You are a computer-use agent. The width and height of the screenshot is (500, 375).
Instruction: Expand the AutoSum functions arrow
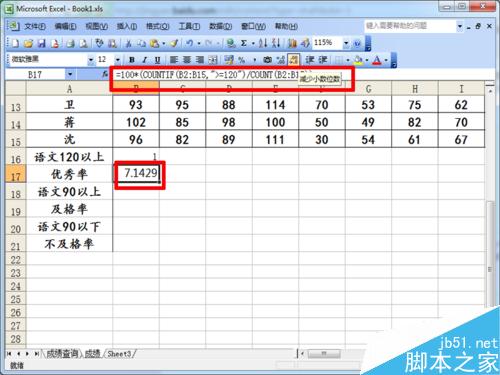(253, 43)
